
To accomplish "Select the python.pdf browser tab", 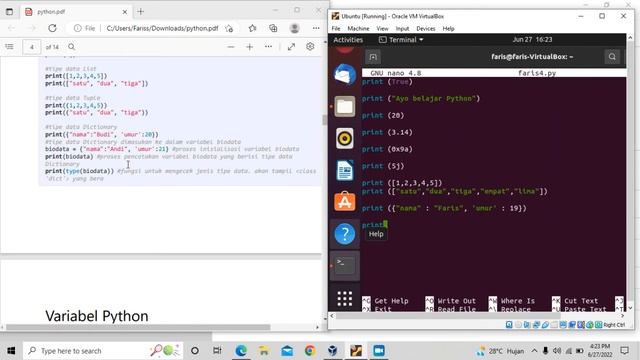I will tap(76, 12).
